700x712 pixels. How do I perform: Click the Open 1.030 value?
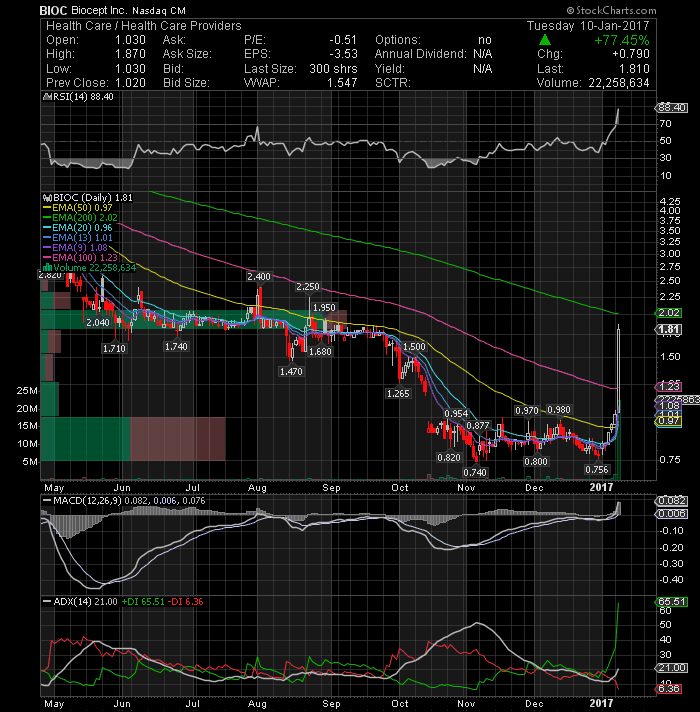click(x=130, y=40)
